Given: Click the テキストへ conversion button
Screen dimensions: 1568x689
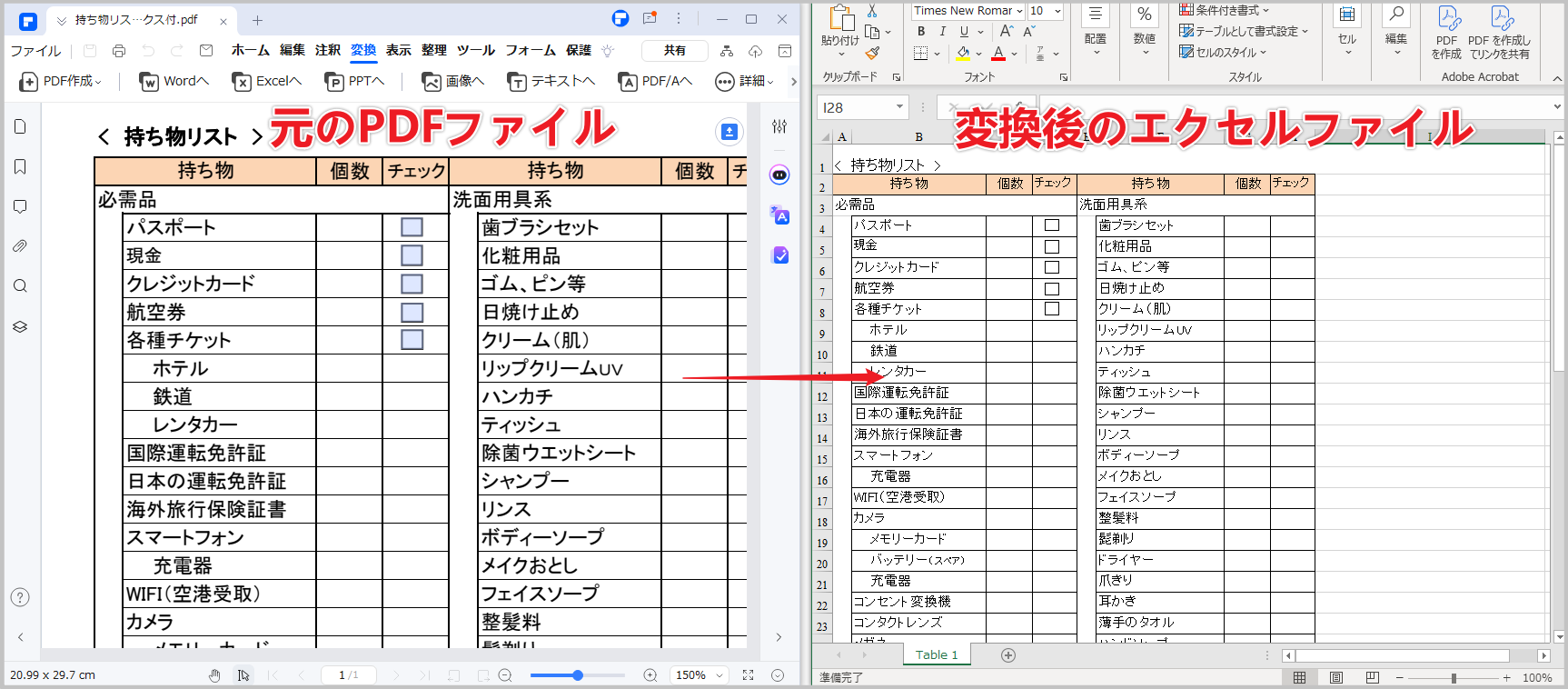Looking at the screenshot, I should point(551,82).
